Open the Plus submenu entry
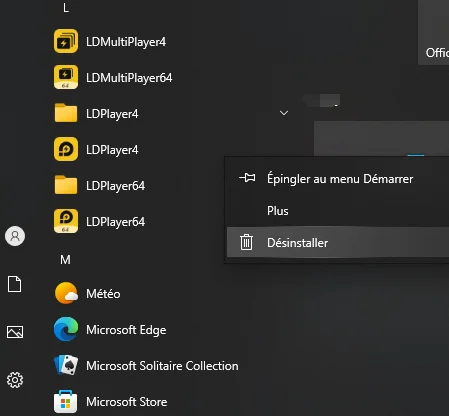449x416 pixels. 337,211
